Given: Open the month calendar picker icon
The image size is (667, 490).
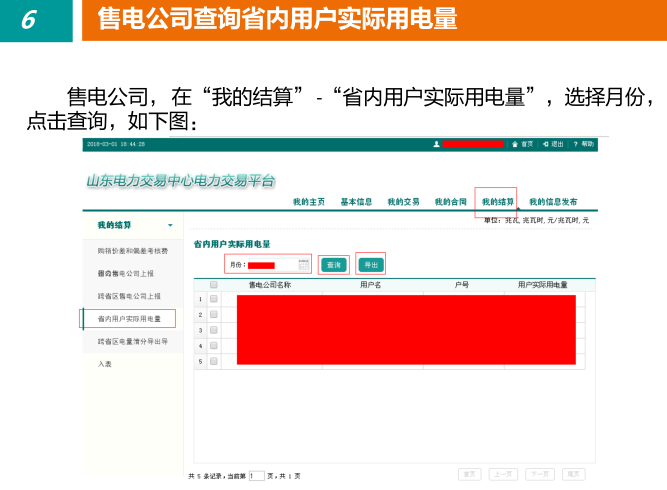Looking at the screenshot, I should coord(303,265).
